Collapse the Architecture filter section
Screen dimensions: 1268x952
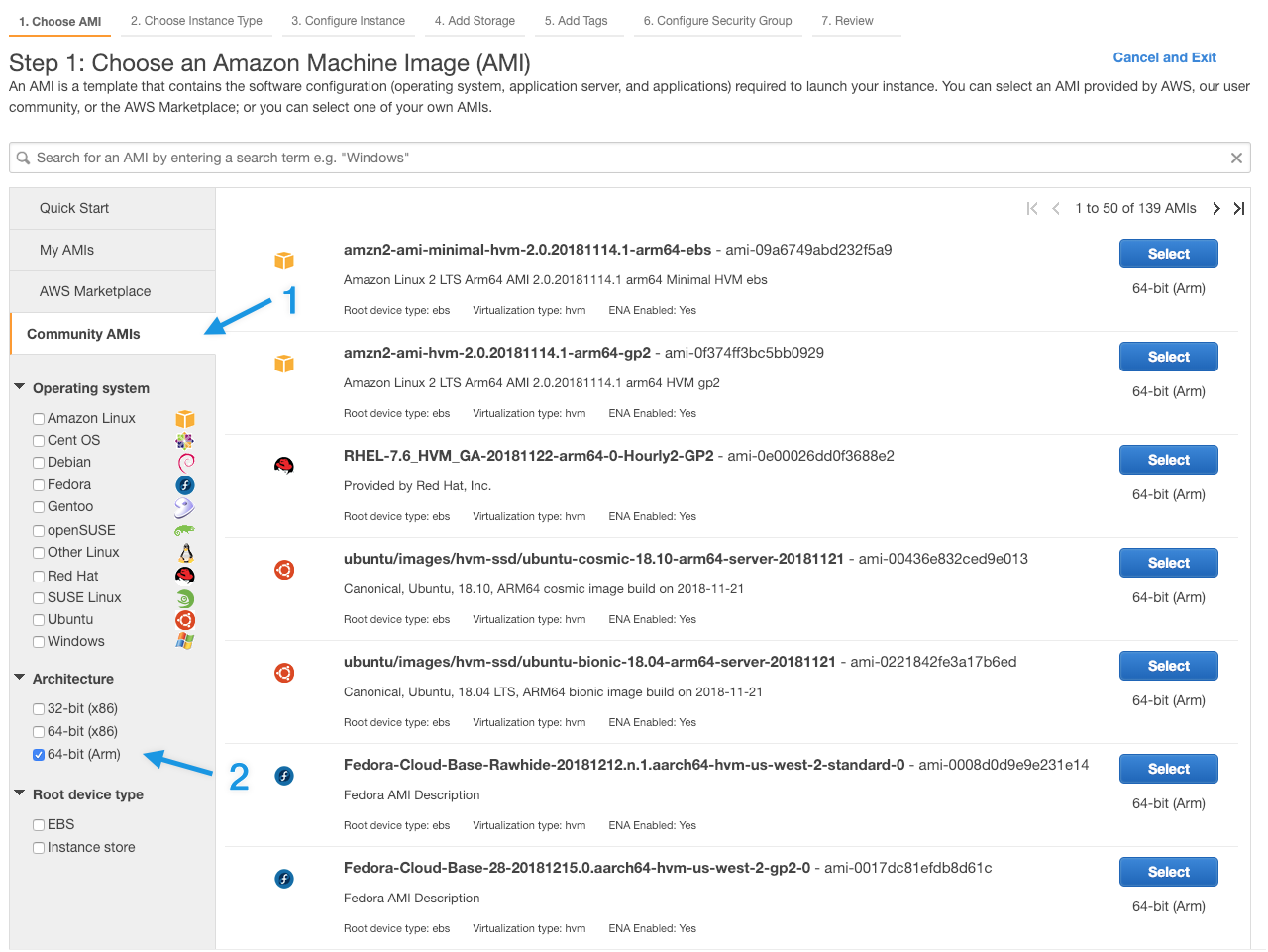click(x=20, y=678)
